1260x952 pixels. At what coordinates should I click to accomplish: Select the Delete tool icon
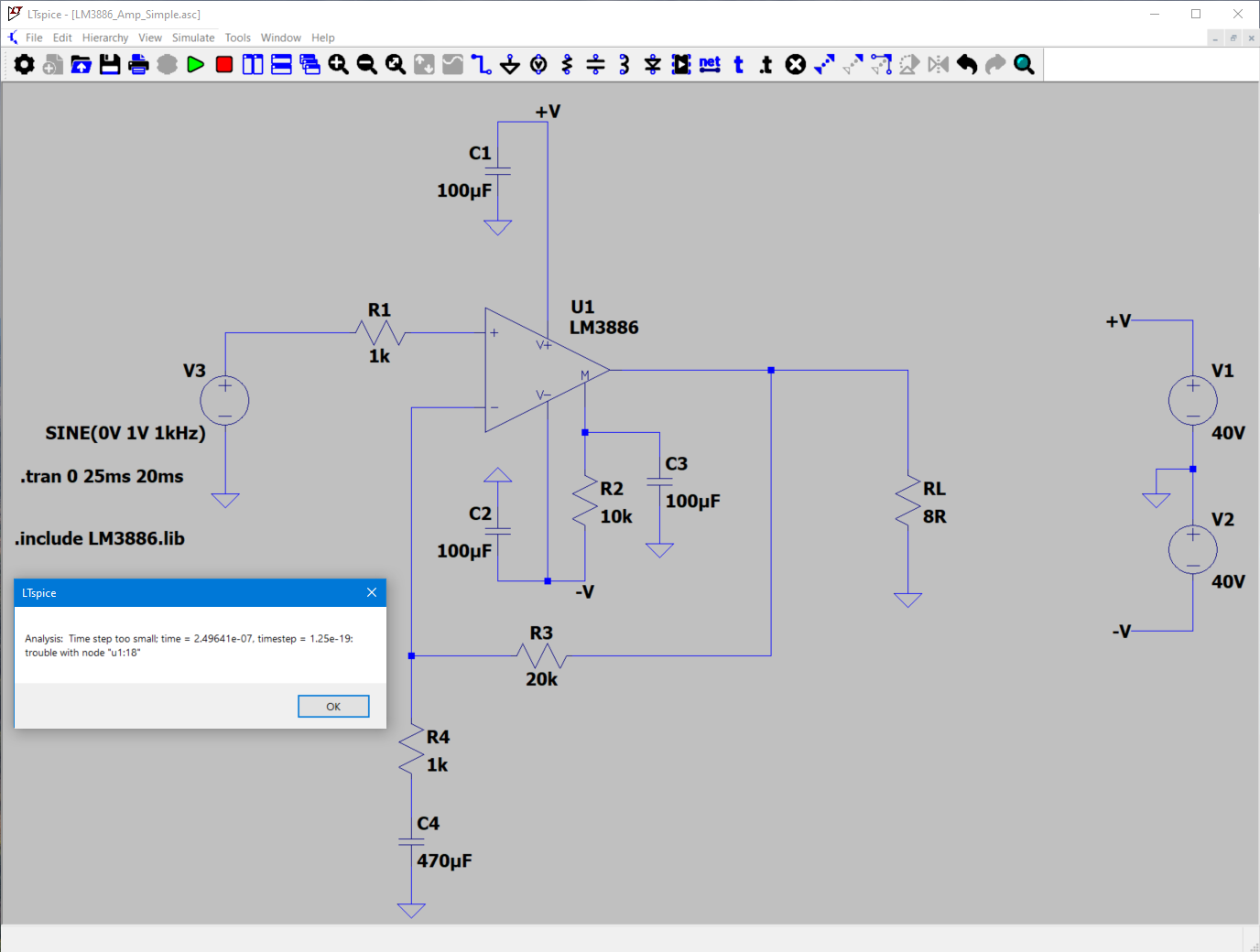coord(796,64)
